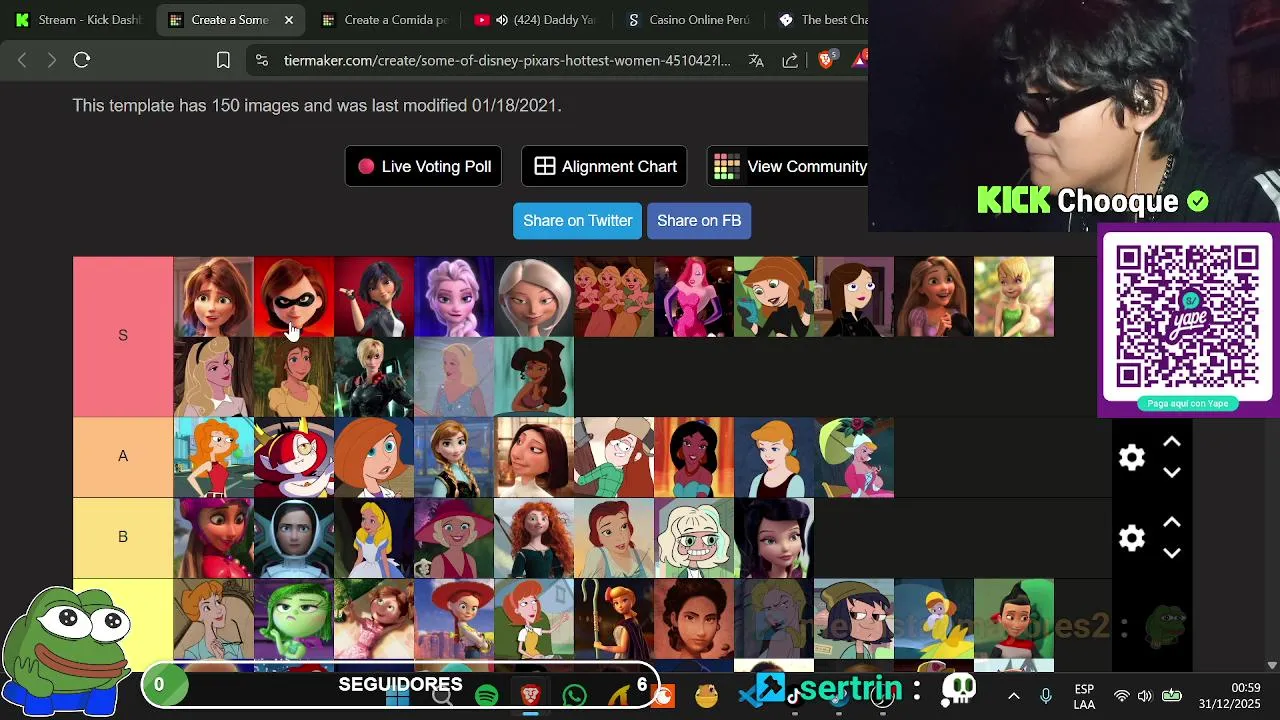1280x720 pixels.
Task: Move tier A down with arrow
Action: click(1172, 472)
